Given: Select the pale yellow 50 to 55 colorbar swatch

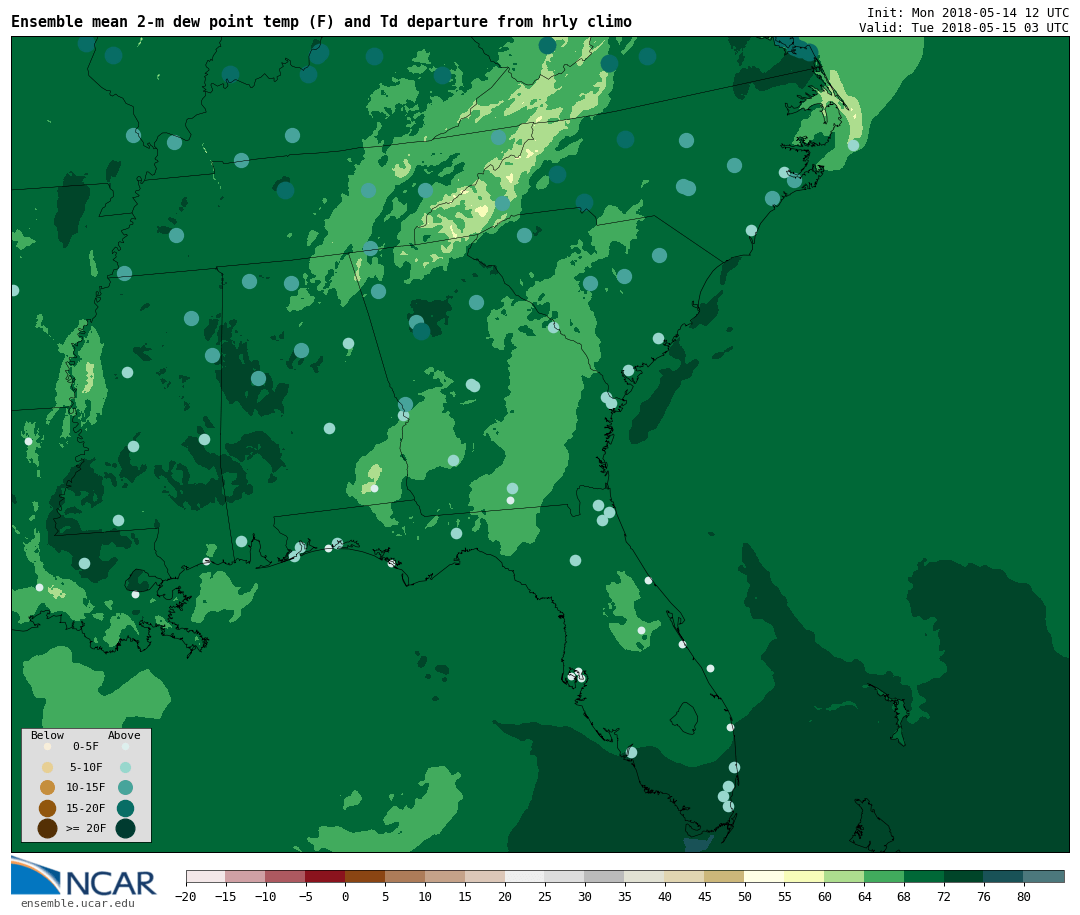Looking at the screenshot, I should [x=764, y=876].
